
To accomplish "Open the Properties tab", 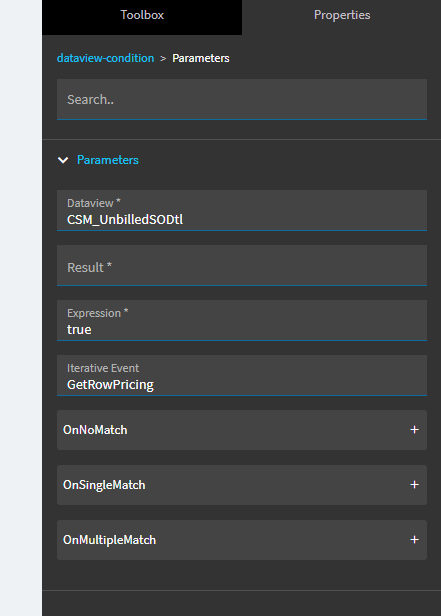I will 342,17.
